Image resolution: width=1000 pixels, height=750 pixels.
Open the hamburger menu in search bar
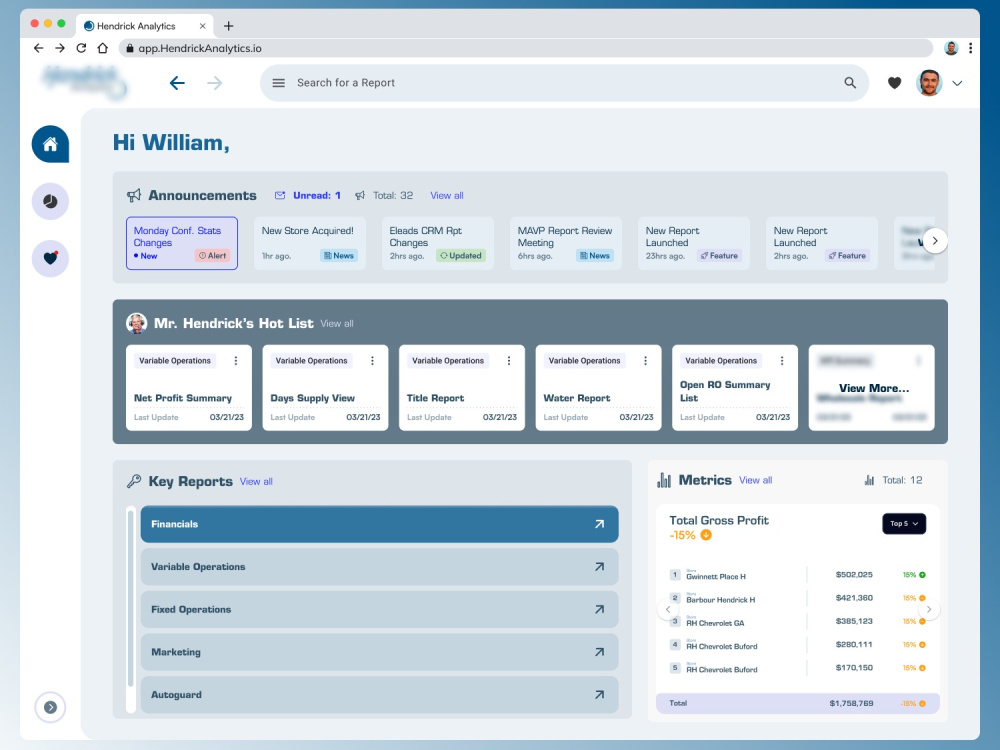[x=279, y=83]
